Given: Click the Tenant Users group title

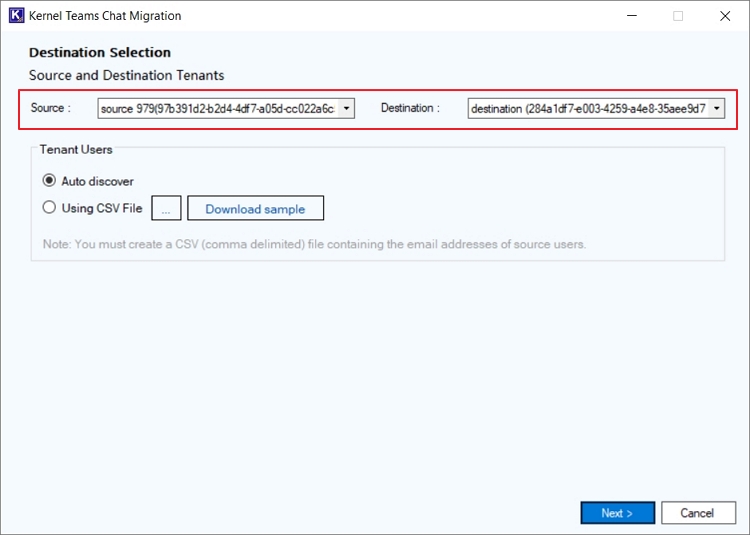Looking at the screenshot, I should (76, 150).
